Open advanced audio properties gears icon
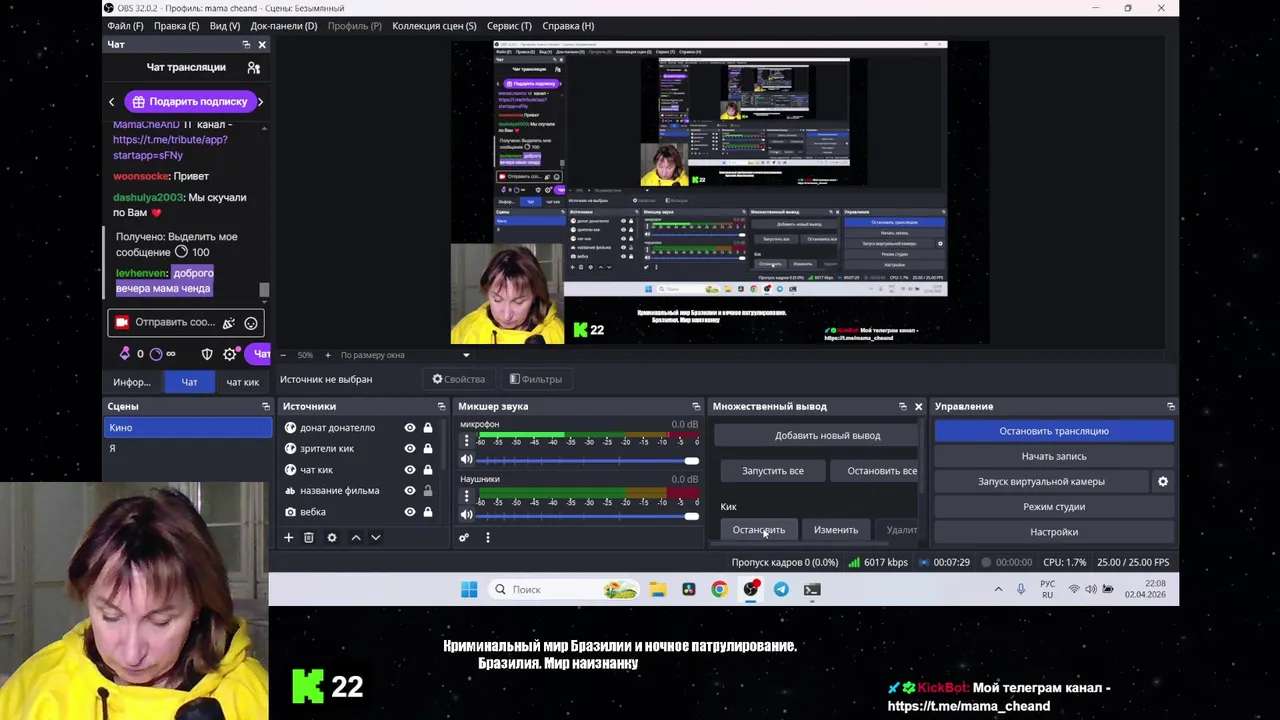This screenshot has width=1280, height=720. (464, 537)
